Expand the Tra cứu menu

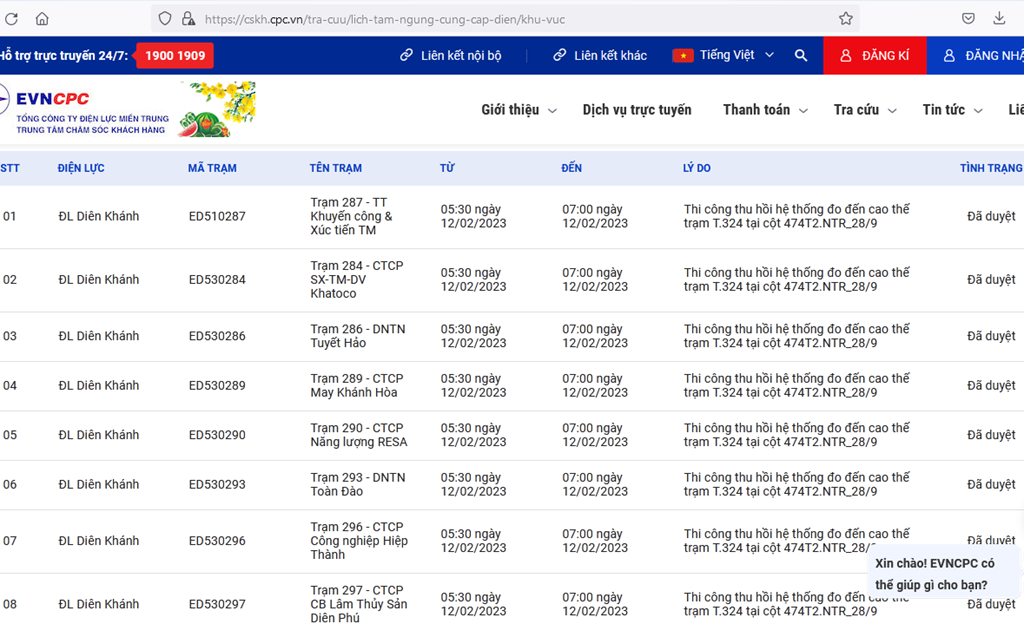[865, 110]
